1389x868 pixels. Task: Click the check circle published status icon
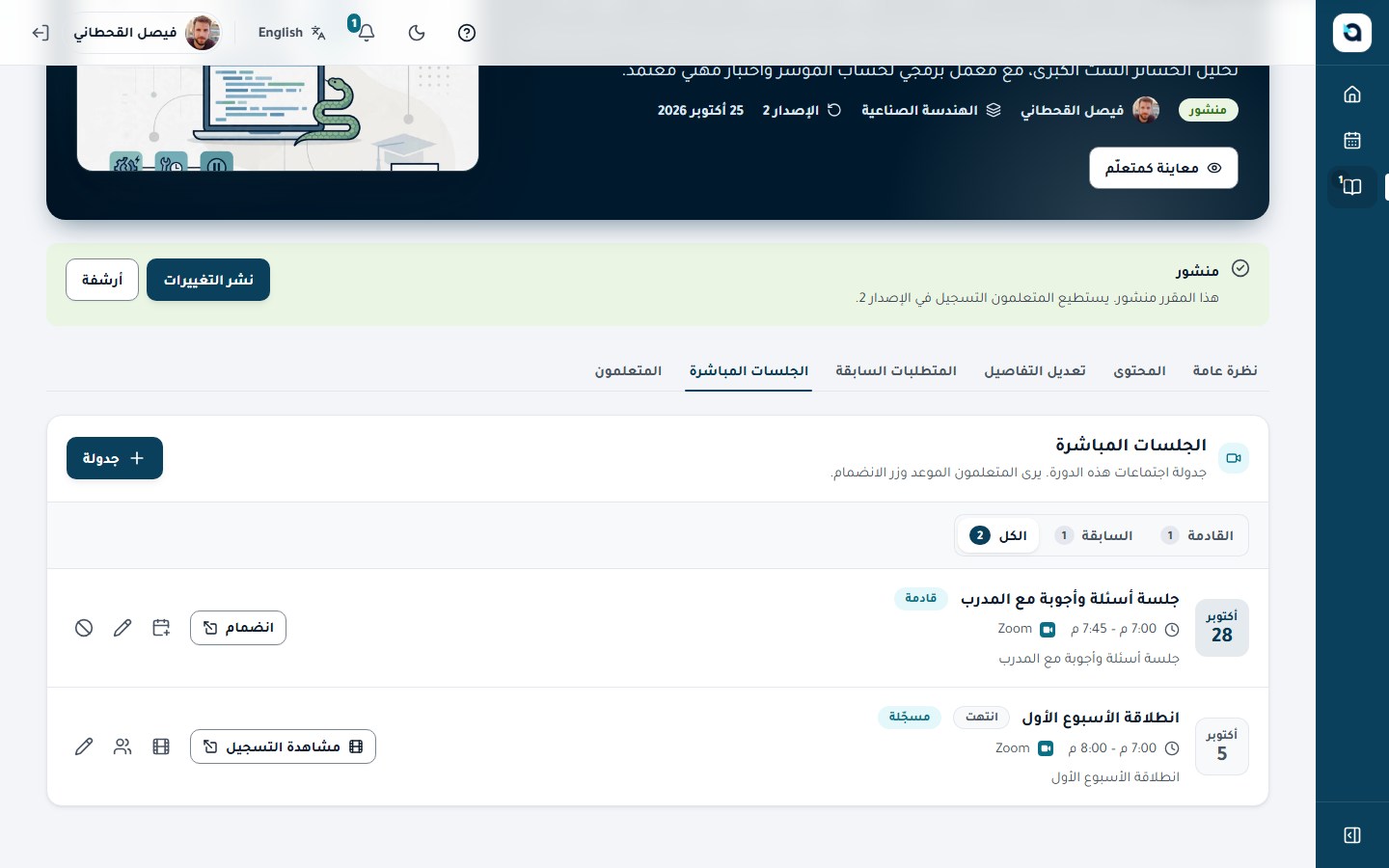1240,269
